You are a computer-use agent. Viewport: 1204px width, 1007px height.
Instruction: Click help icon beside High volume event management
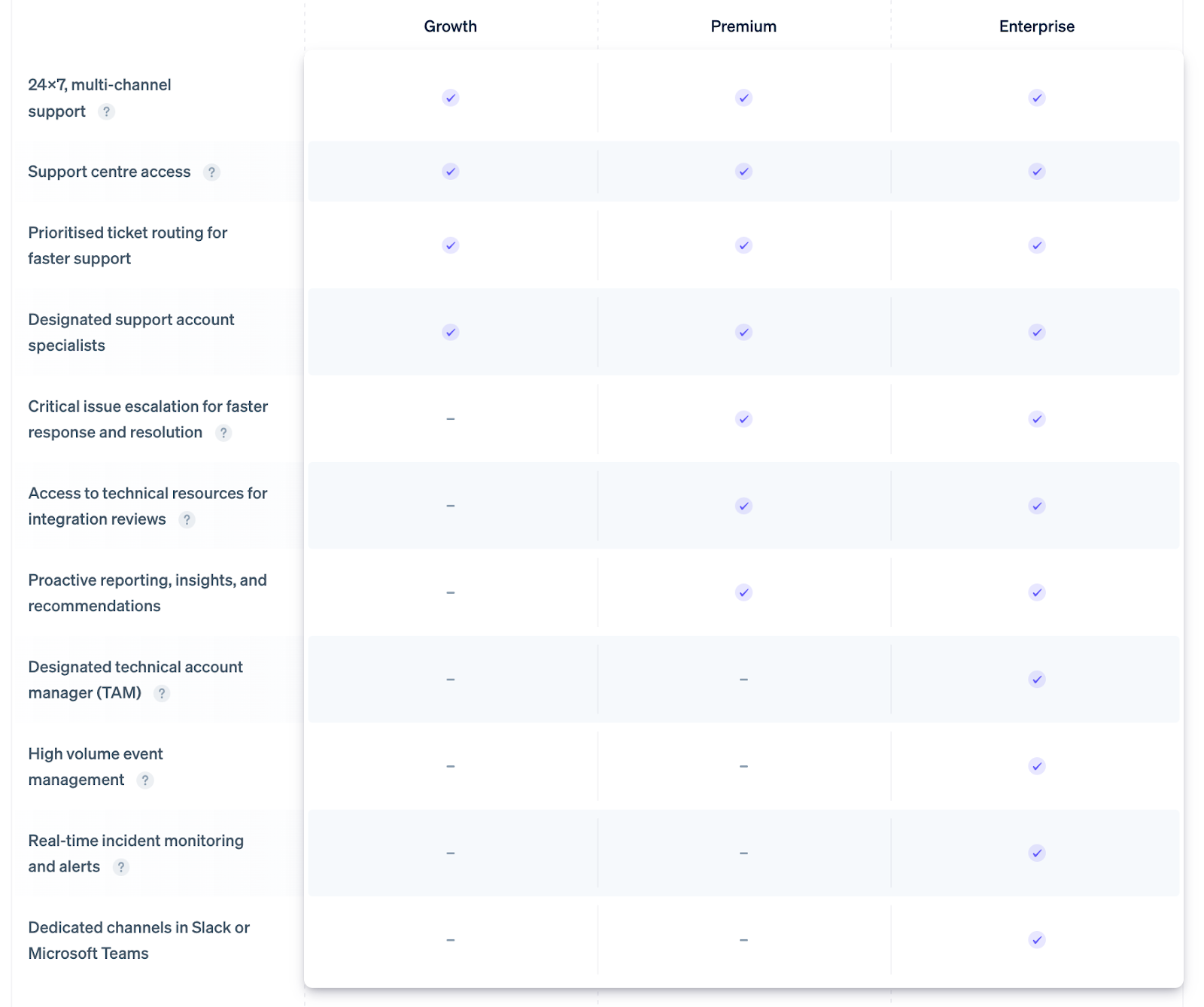146,780
